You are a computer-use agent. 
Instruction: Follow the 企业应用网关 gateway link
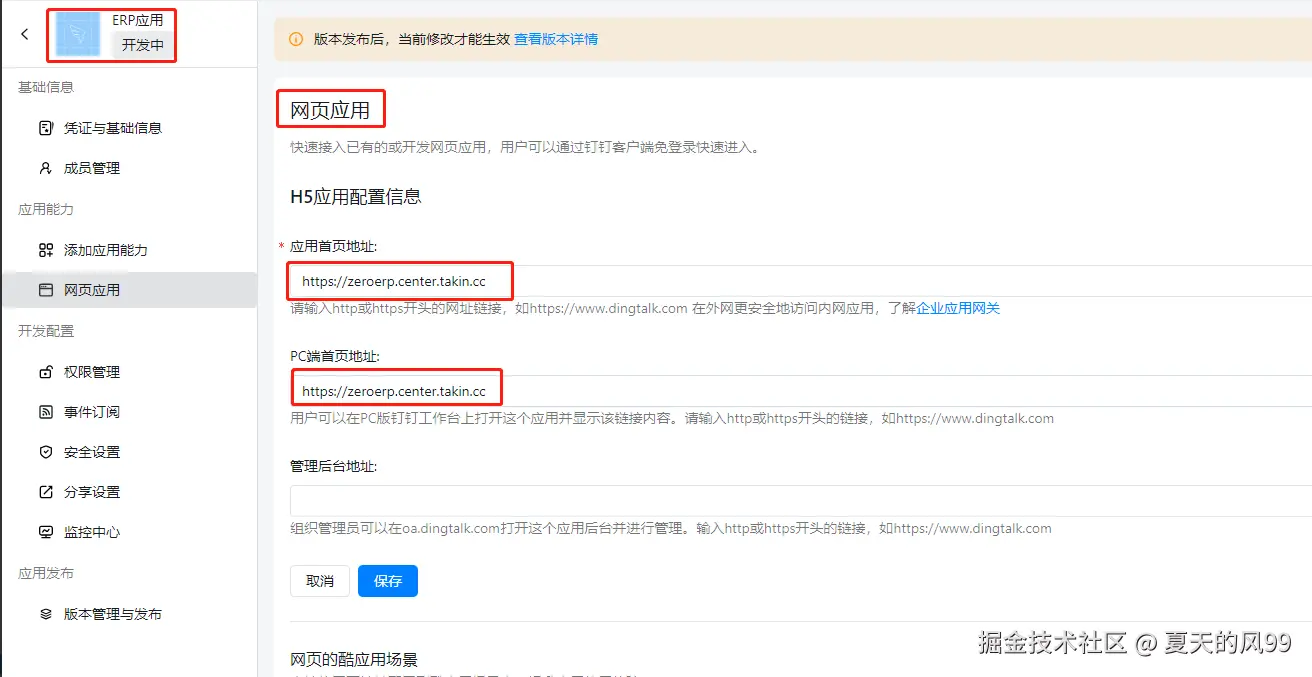point(957,309)
